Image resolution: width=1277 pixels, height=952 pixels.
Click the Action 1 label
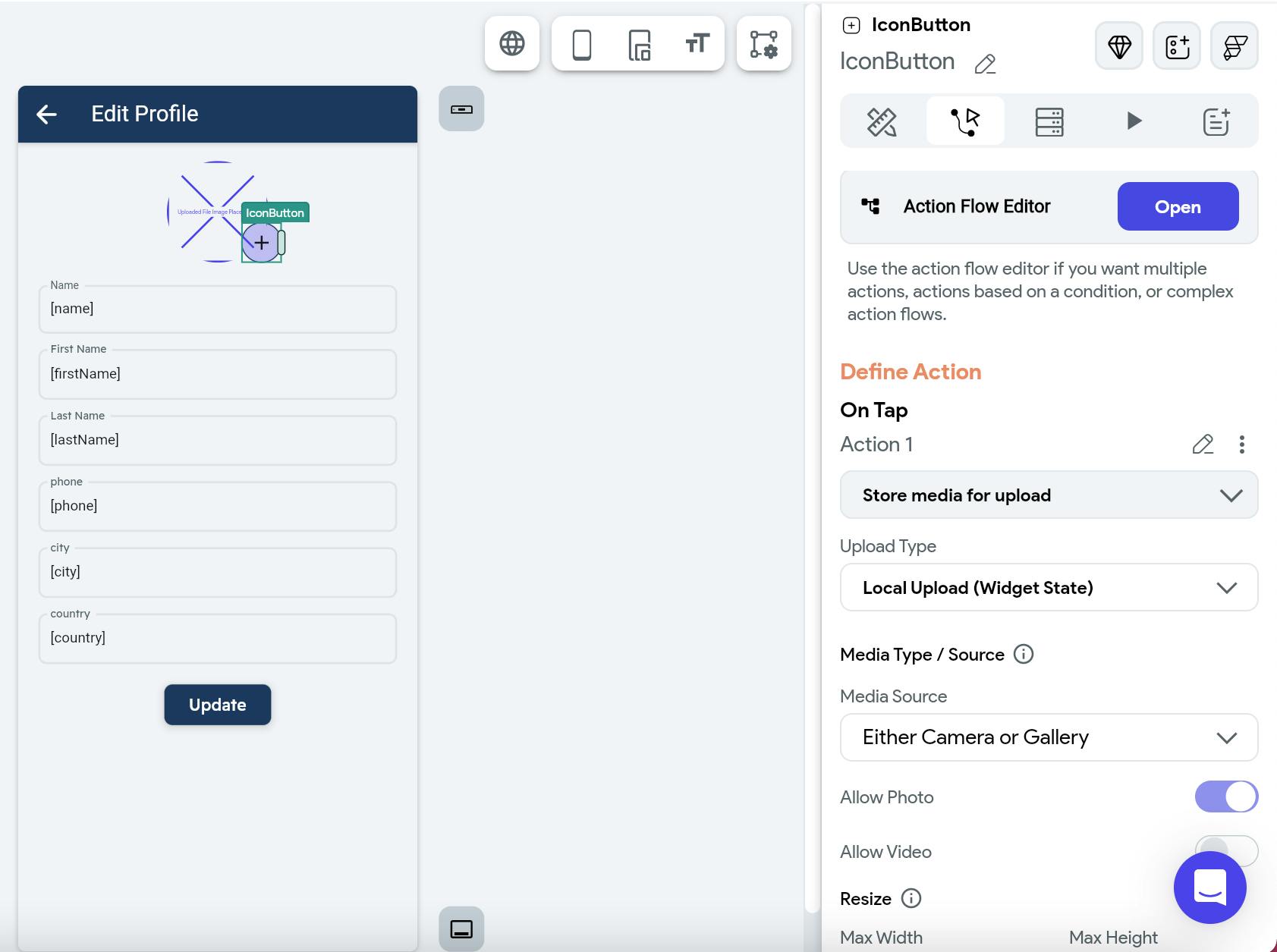coord(876,445)
